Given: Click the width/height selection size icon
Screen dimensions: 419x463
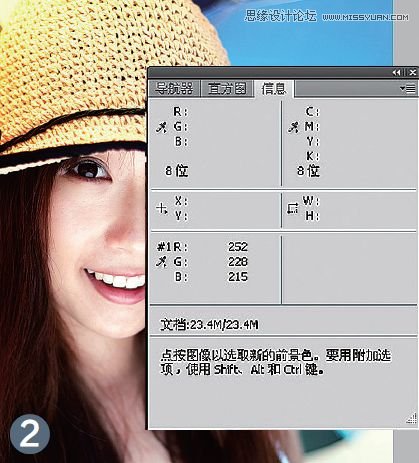Looking at the screenshot, I should (293, 209).
